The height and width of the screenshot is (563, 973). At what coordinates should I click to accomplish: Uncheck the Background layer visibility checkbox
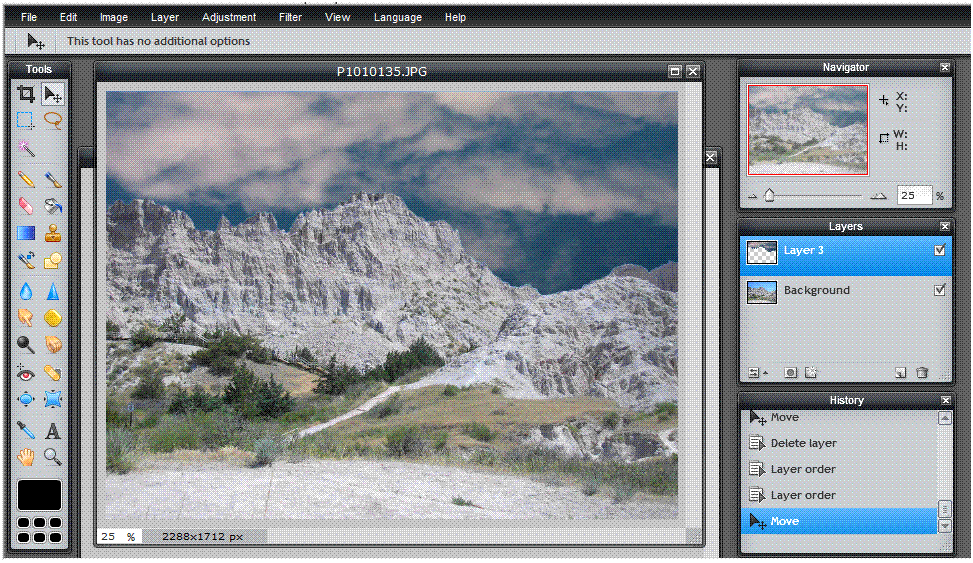click(x=939, y=290)
